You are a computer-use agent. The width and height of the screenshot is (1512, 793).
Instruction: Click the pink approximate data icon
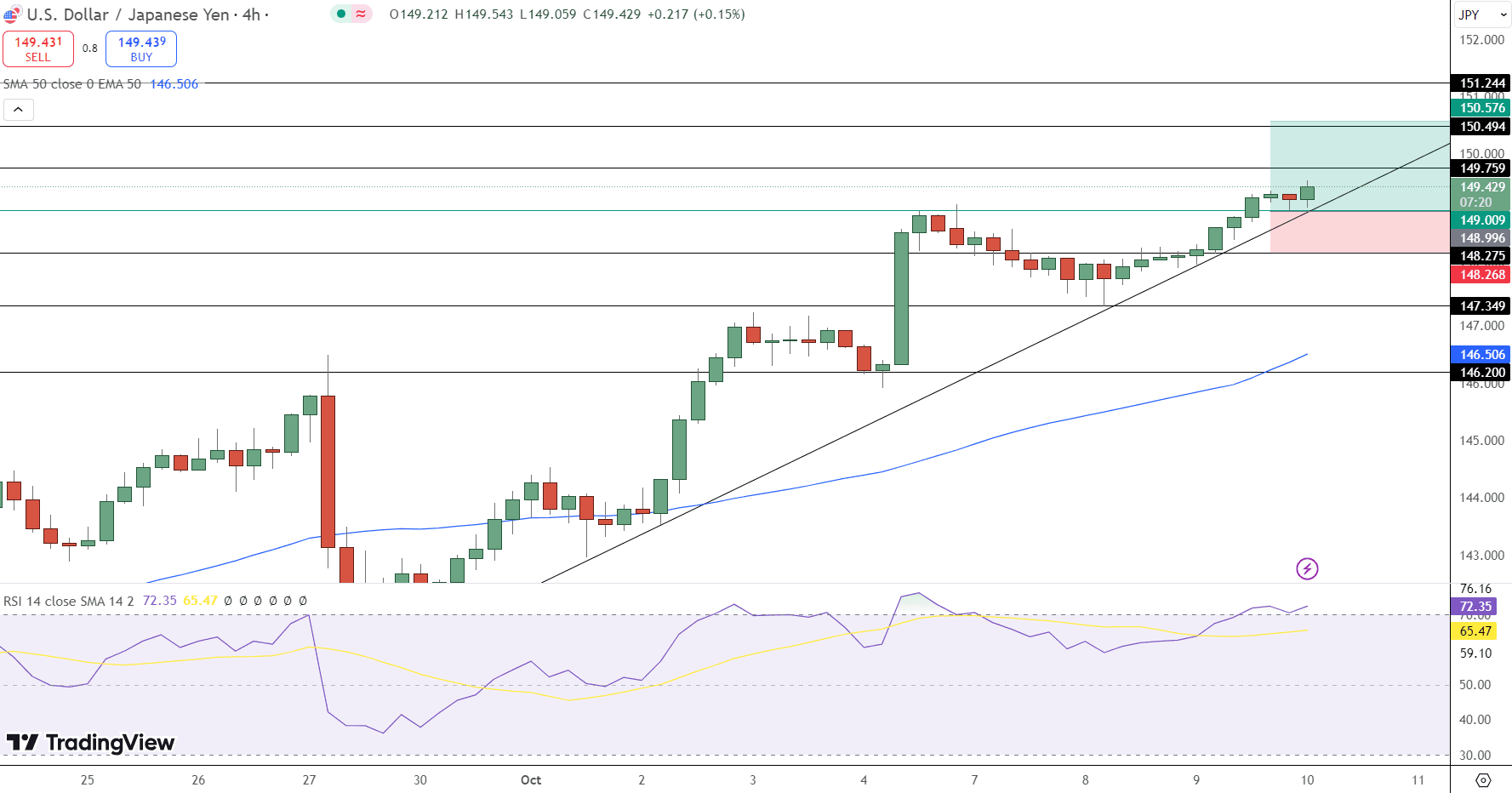coord(362,14)
